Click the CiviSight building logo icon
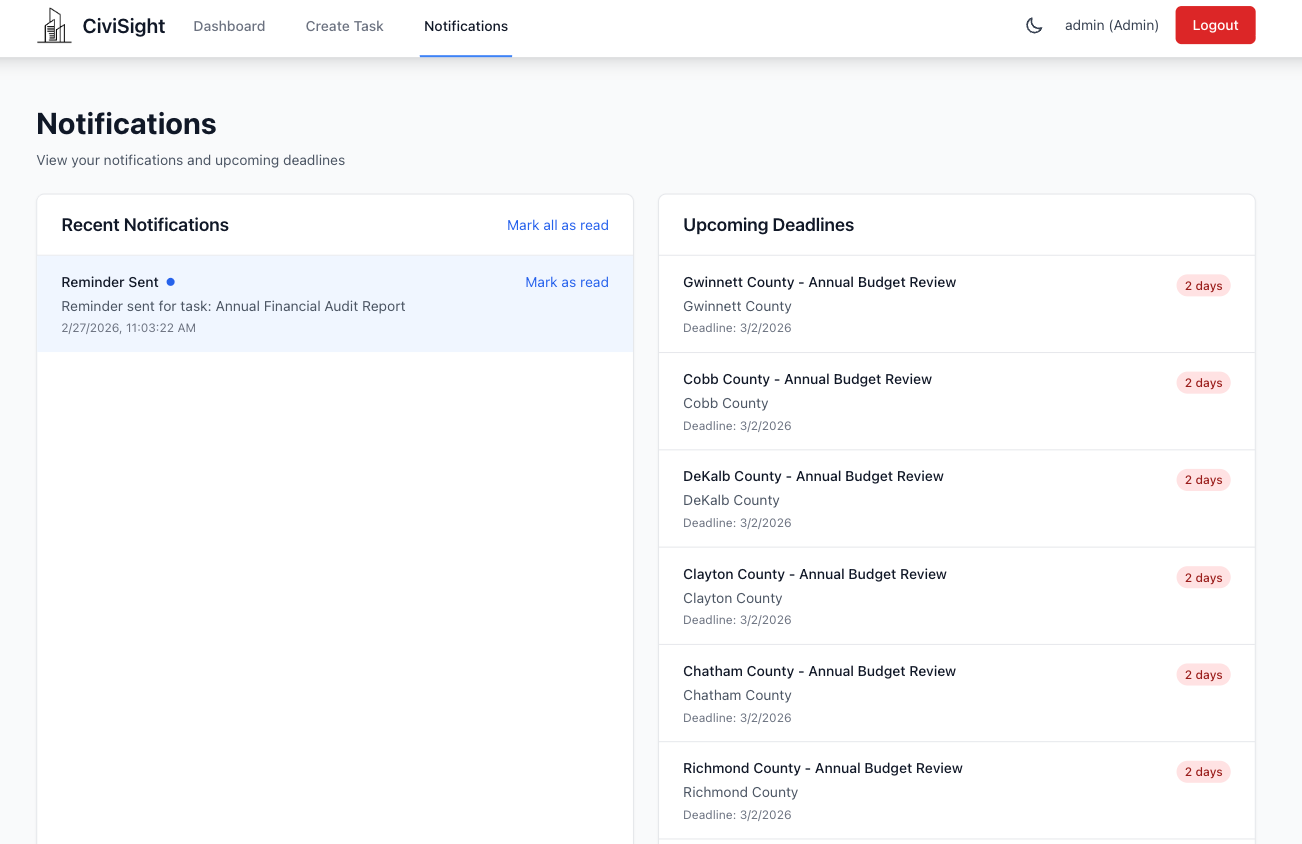This screenshot has height=844, width=1302. point(54,25)
